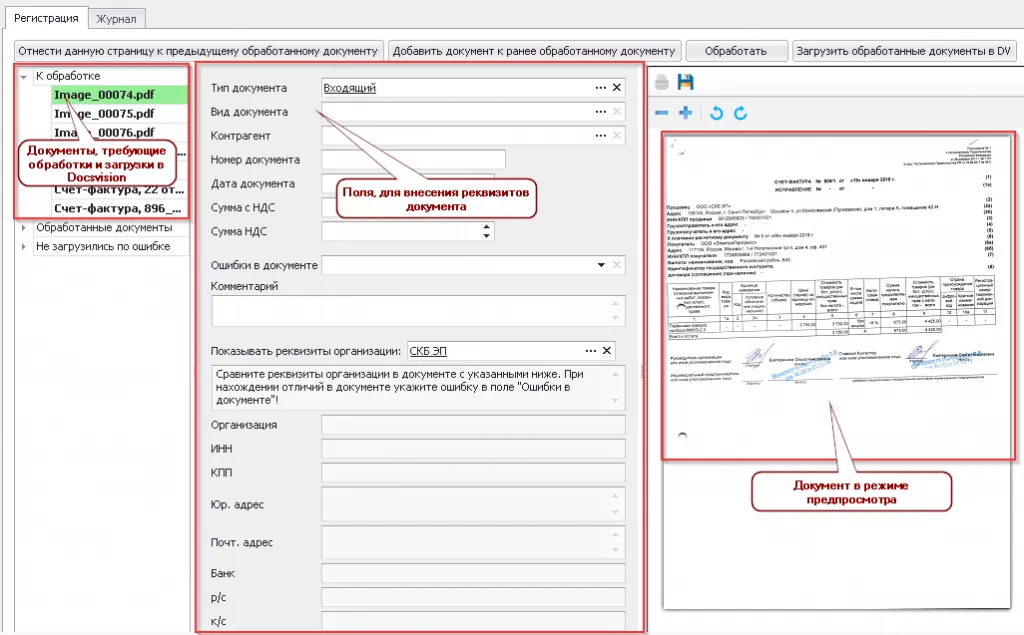
Task: Open the 'Ошибки в документе' dropdown arrow
Action: coord(601,265)
